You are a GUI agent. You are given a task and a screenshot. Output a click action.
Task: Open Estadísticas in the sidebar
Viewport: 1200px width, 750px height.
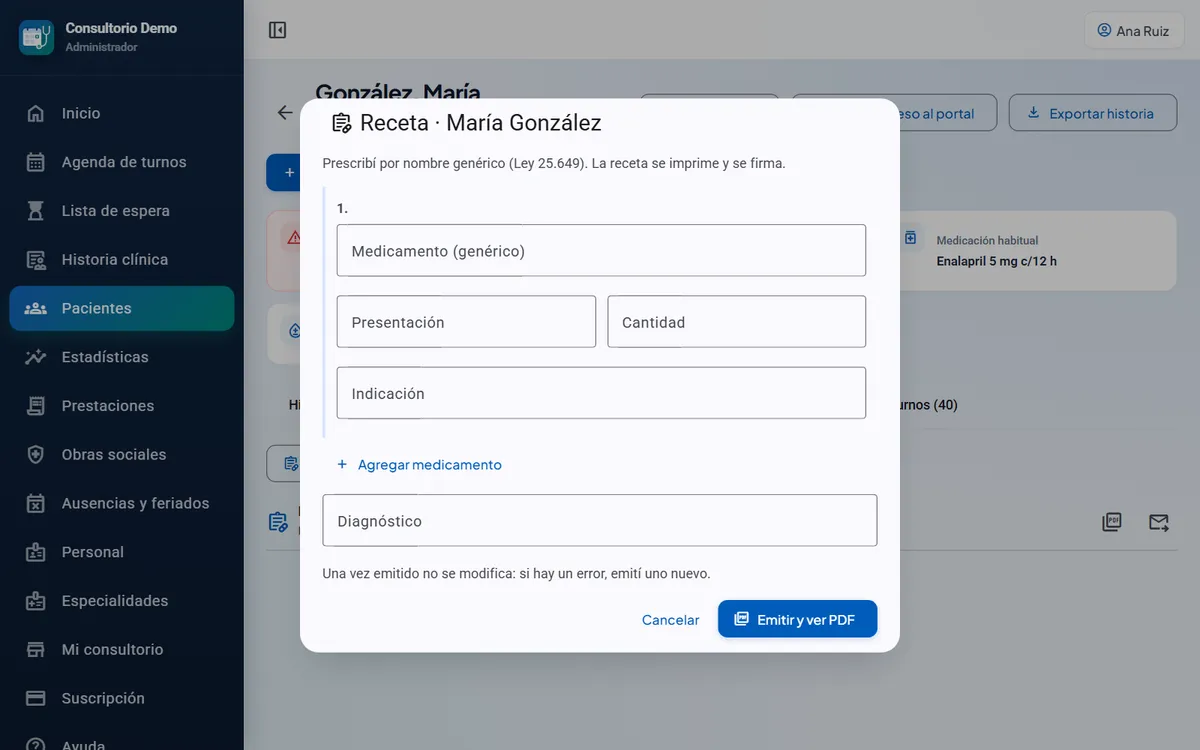point(122,357)
